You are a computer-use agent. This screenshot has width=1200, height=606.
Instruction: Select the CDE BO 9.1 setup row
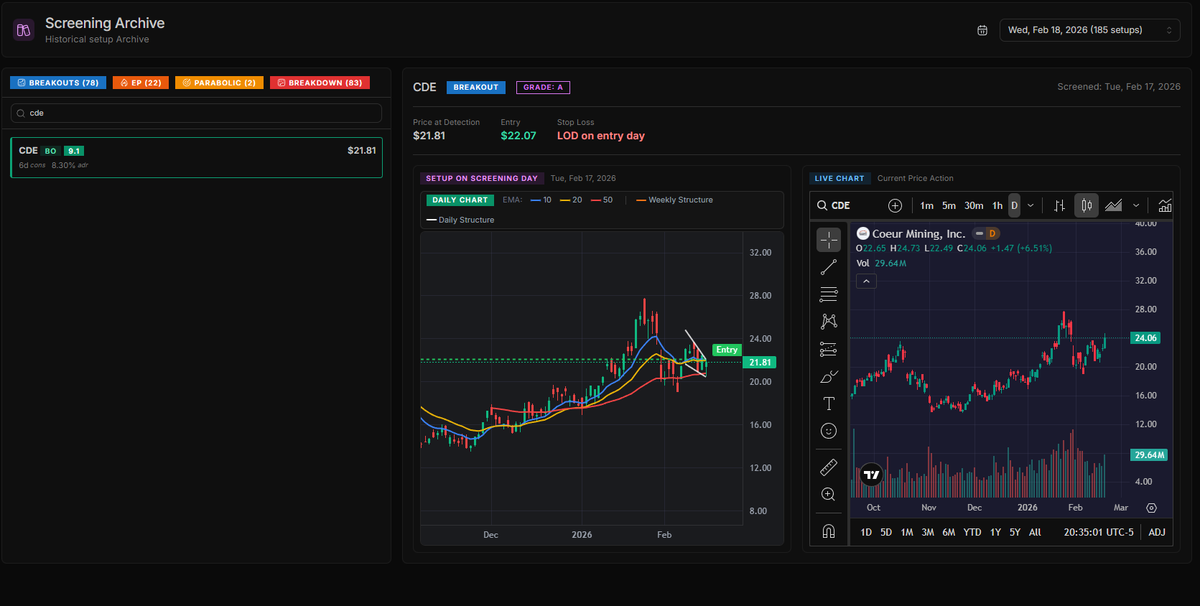click(x=196, y=157)
